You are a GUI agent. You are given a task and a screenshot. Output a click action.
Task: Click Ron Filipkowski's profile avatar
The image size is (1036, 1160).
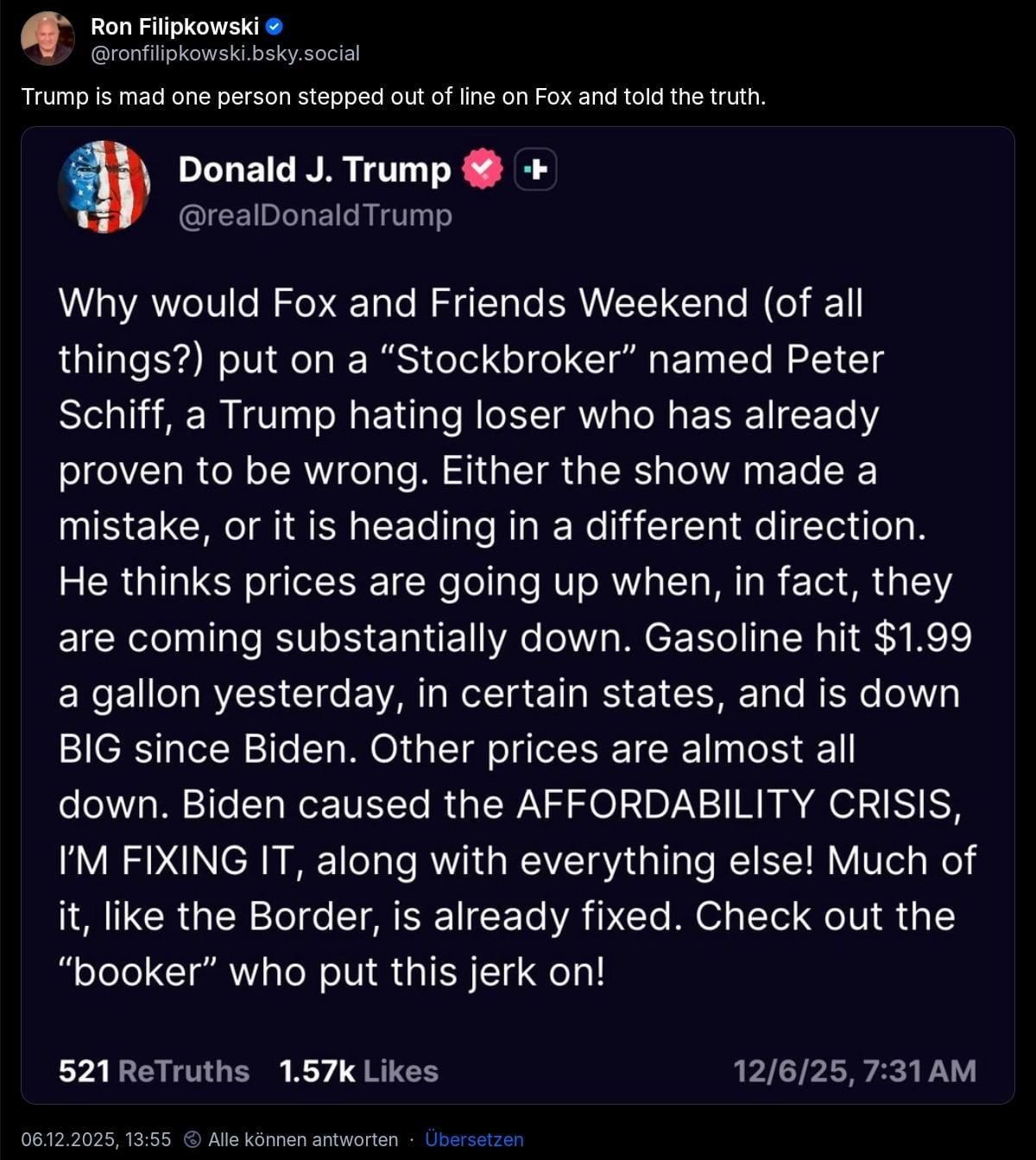pos(47,39)
